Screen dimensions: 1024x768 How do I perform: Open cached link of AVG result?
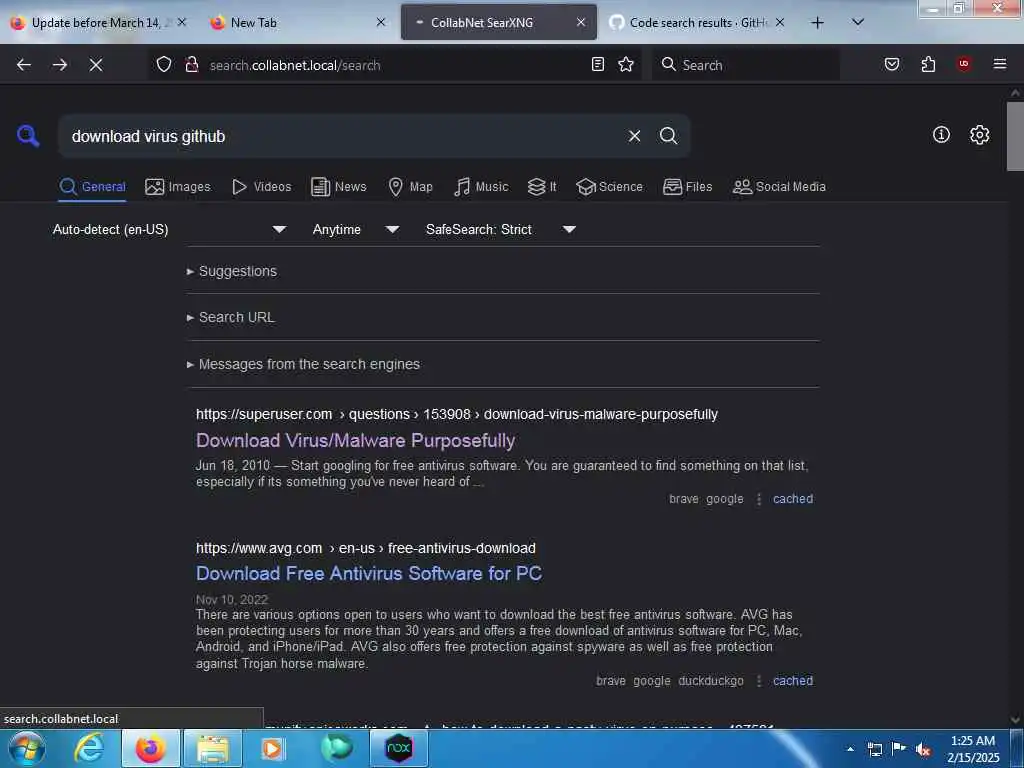[x=793, y=680]
